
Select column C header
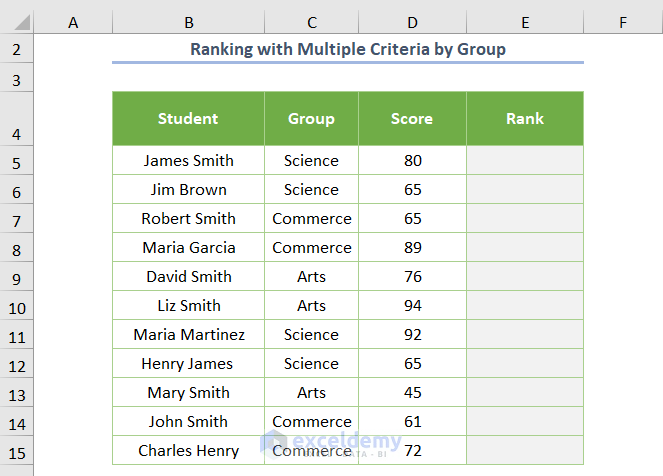(311, 22)
